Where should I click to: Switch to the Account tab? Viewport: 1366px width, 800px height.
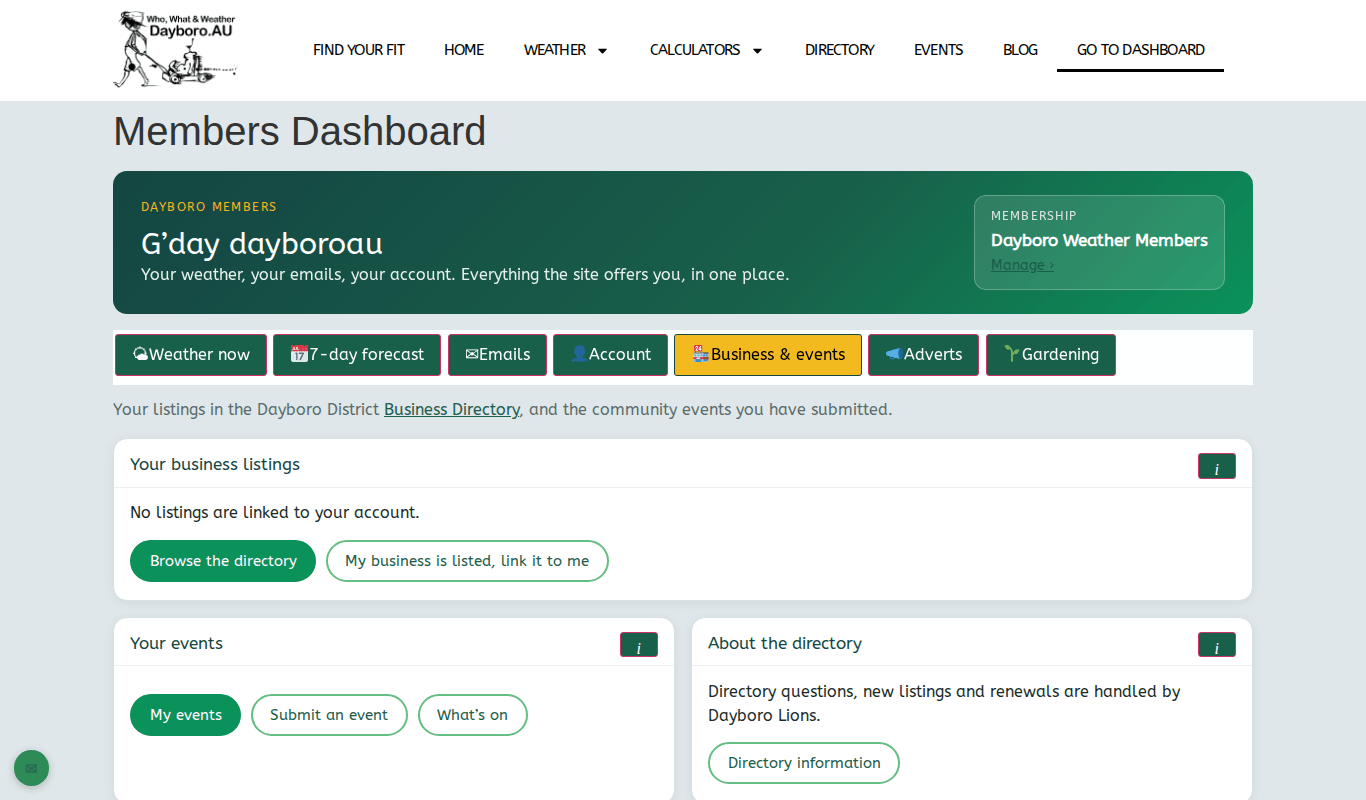coord(610,355)
